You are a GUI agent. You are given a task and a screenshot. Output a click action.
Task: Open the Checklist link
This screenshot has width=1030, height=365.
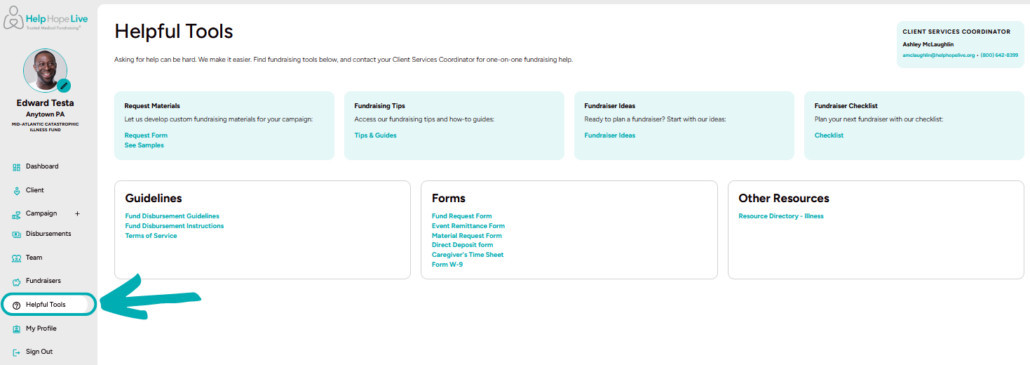click(829, 136)
